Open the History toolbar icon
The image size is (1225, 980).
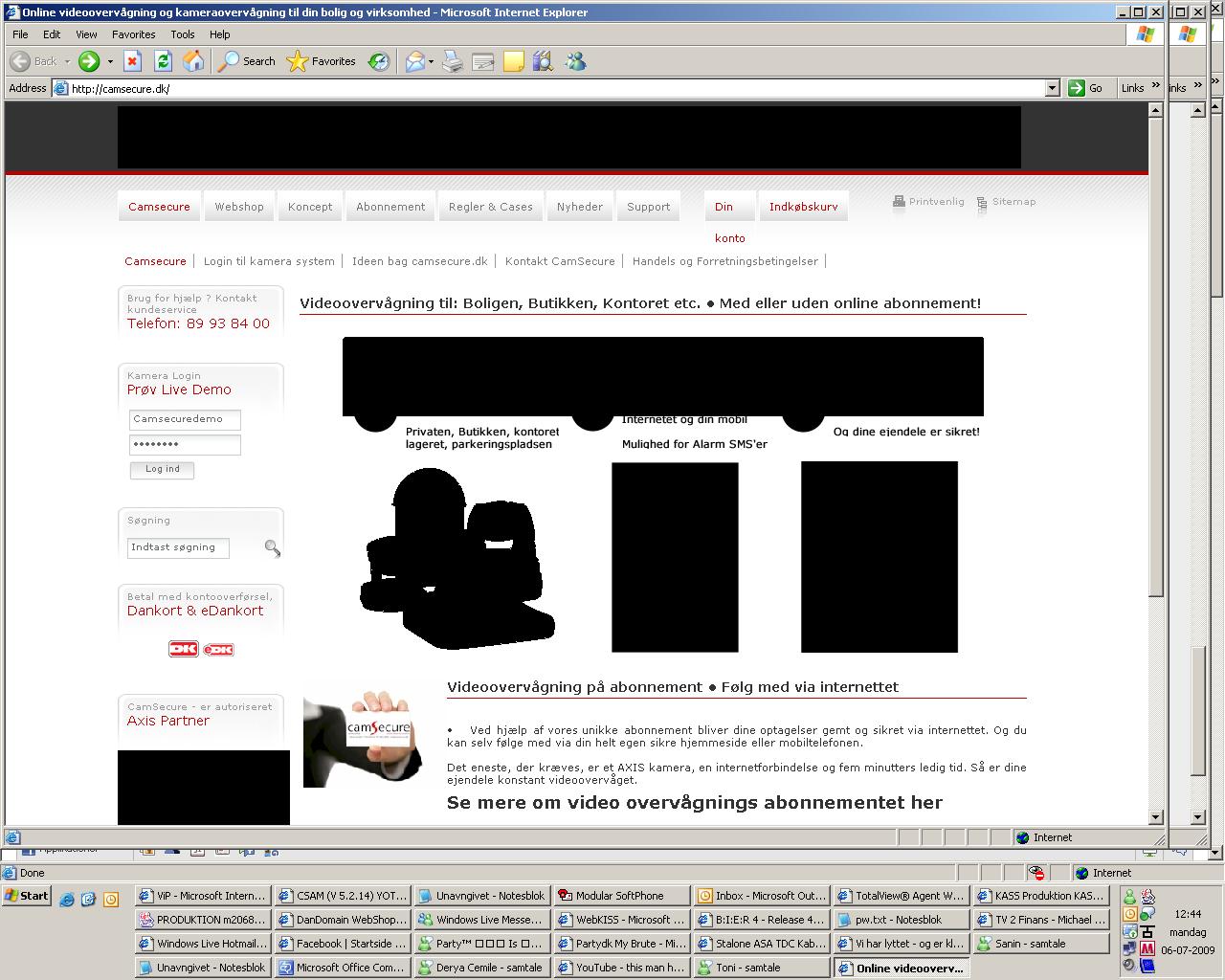click(379, 61)
